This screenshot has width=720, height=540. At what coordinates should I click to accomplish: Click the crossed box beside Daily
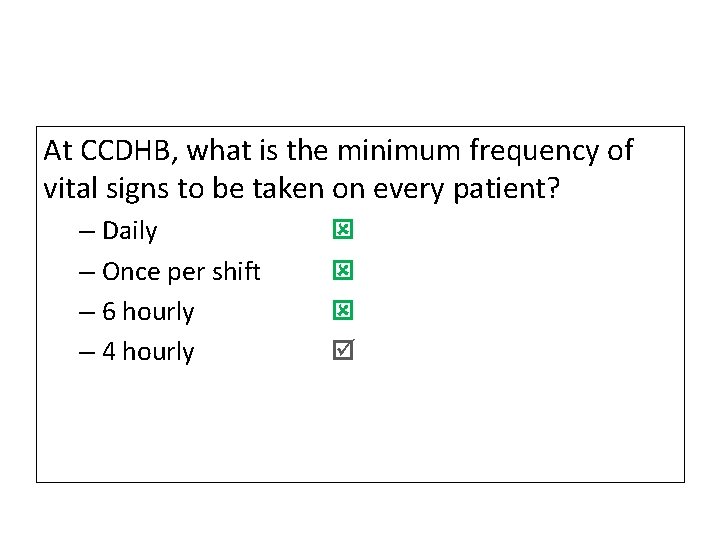coord(342,231)
